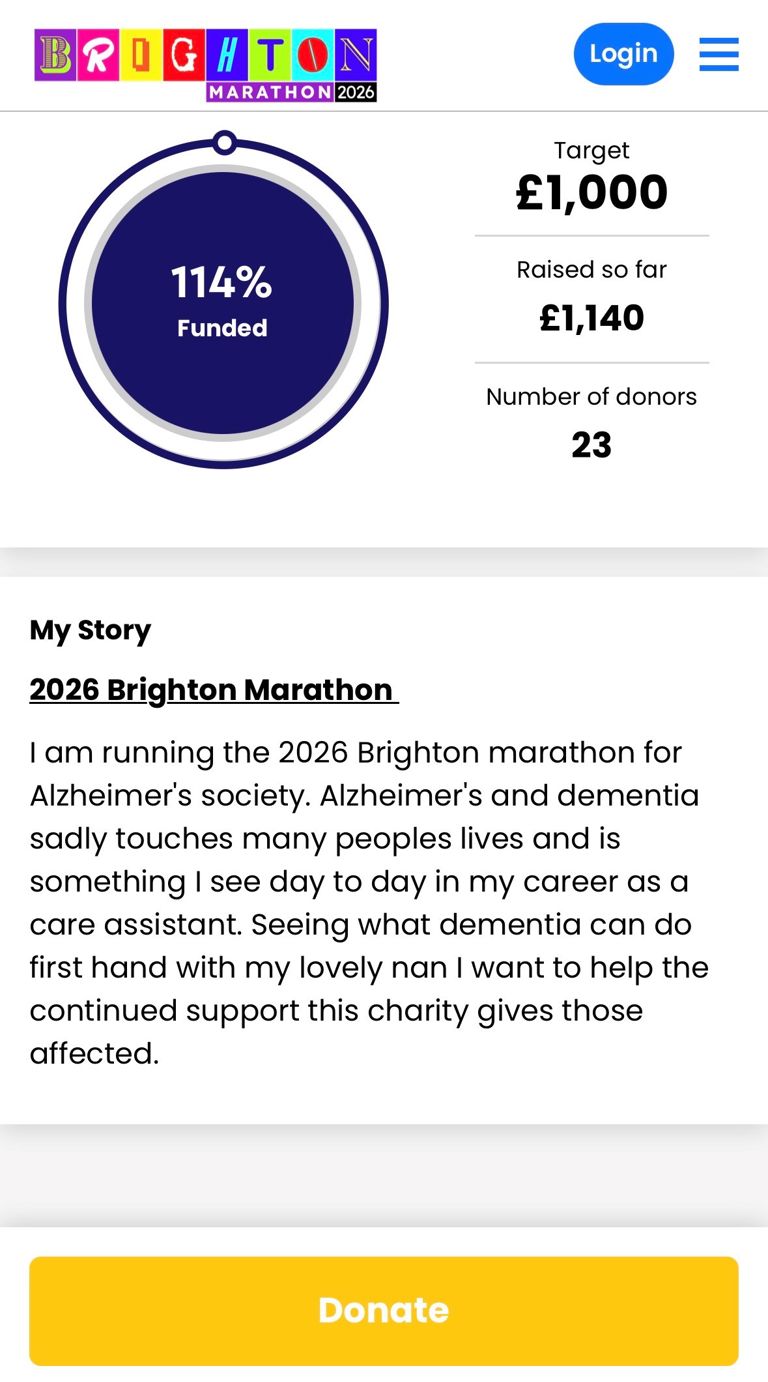Select the £1,140 raised amount
768x1382 pixels.
(591, 318)
